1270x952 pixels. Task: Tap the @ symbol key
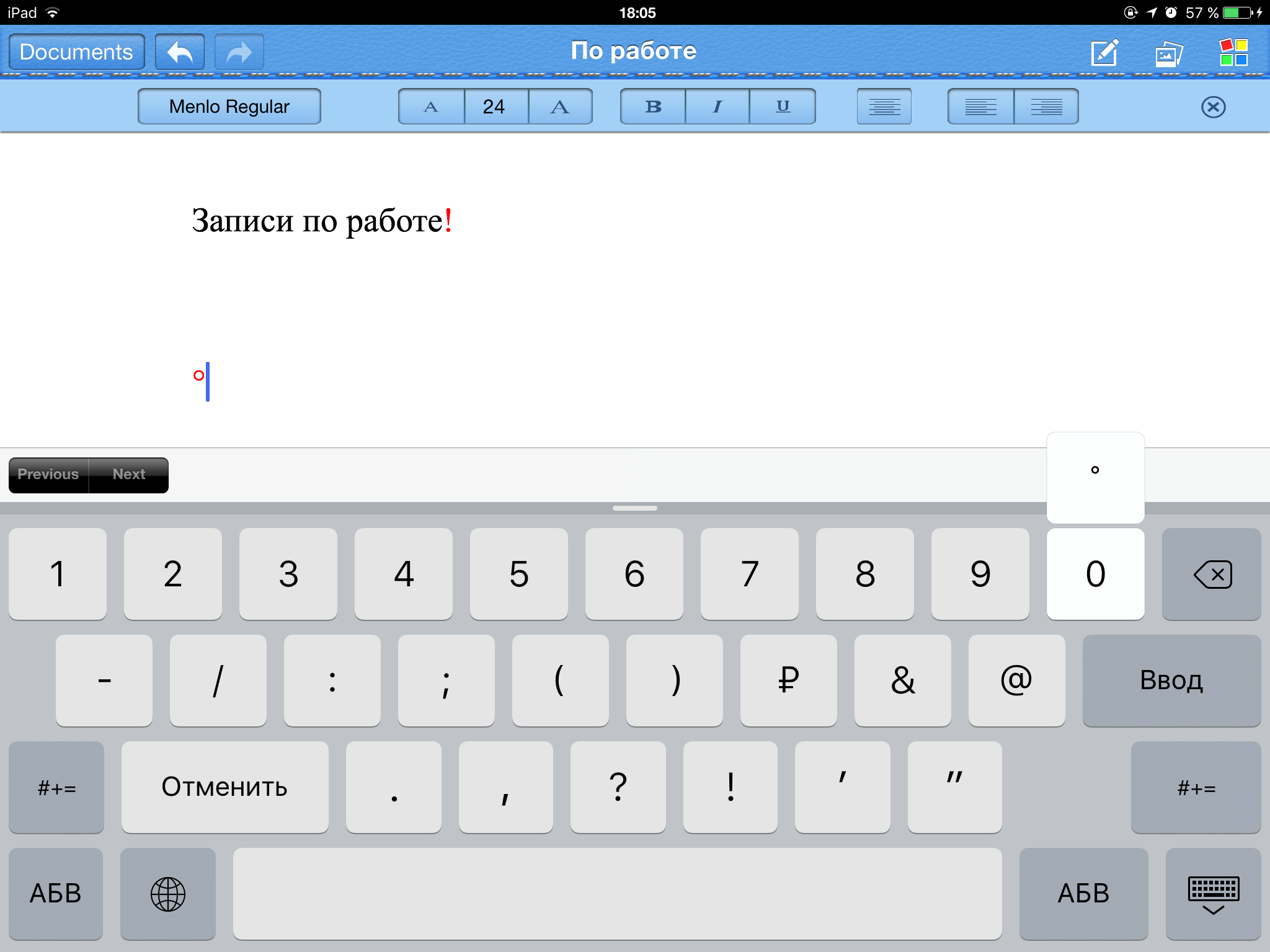pos(1016,681)
